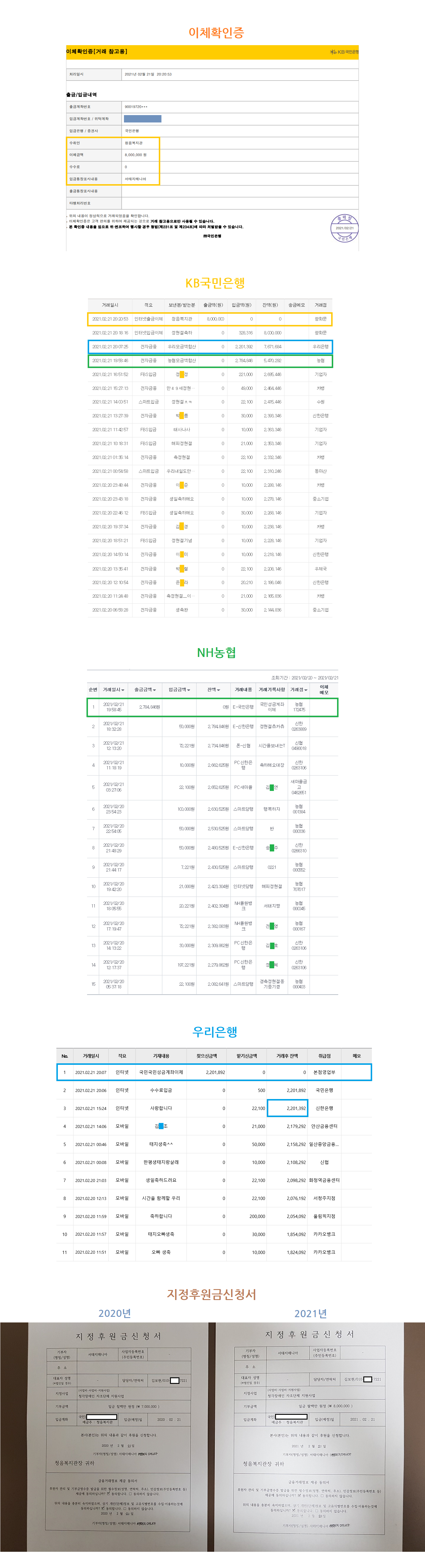This screenshot has width=425, height=1568.
Task: Click the 입금통장표시내용 value 서태지매니아
Action: (135, 179)
